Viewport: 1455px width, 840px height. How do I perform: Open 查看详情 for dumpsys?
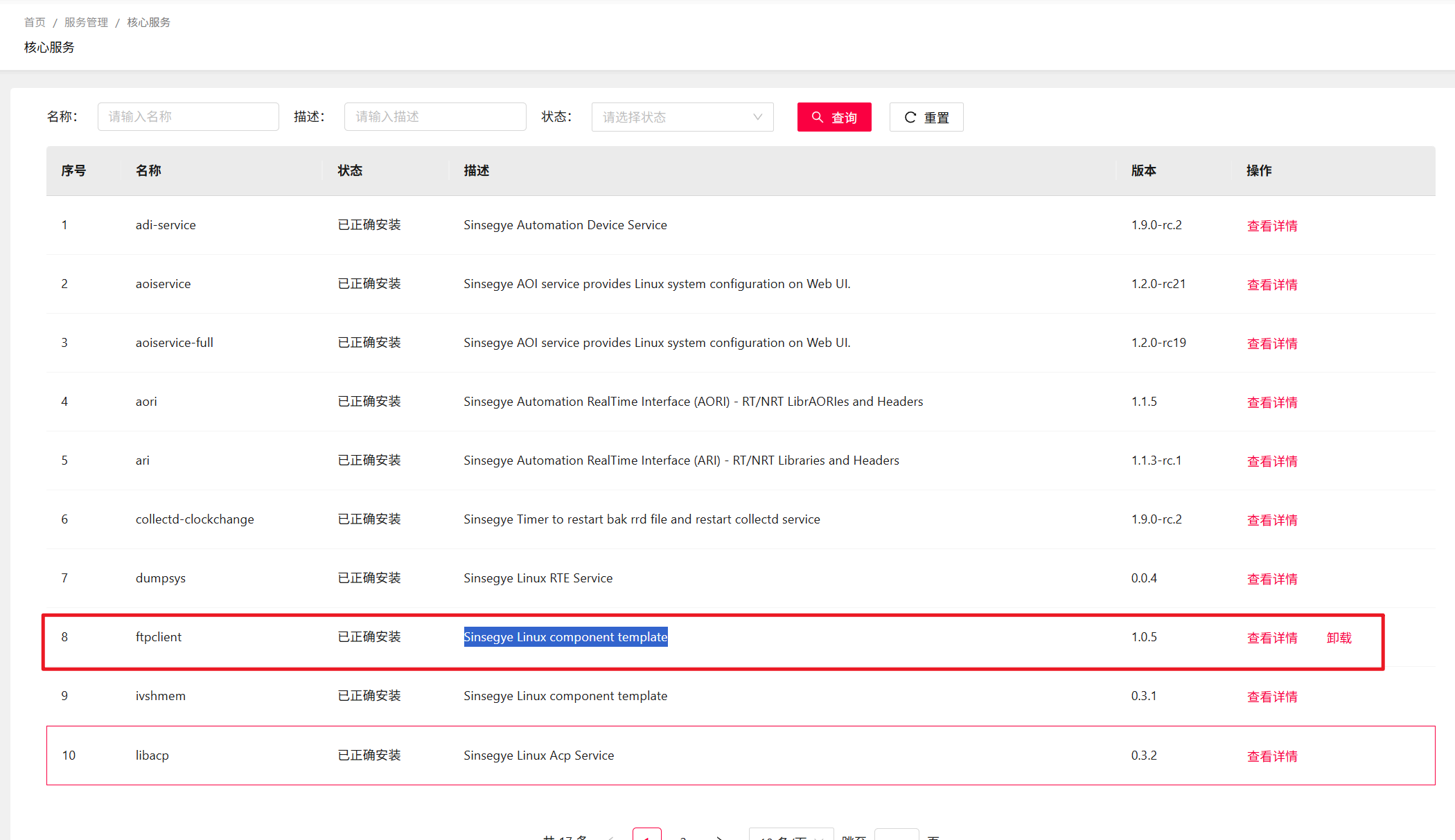click(1272, 579)
